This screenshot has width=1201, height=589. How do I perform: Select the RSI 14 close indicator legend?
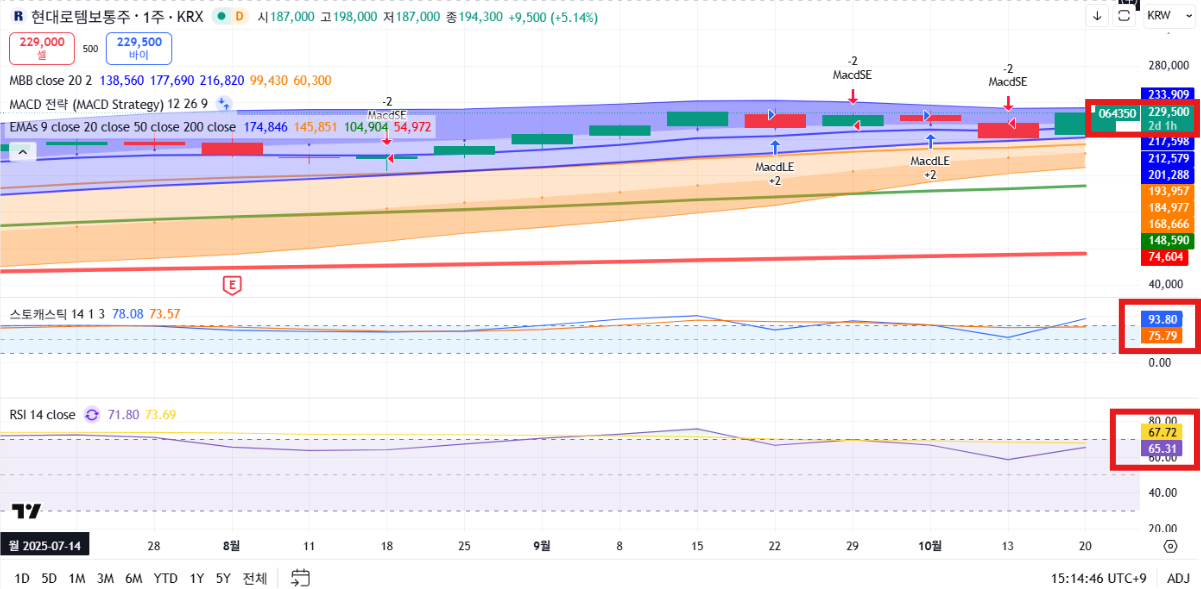point(42,414)
